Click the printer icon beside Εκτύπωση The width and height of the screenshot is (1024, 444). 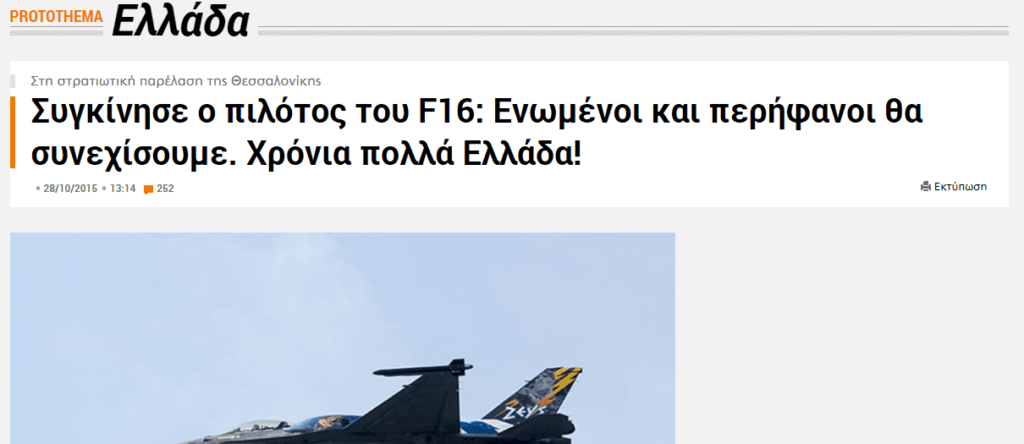coord(925,187)
